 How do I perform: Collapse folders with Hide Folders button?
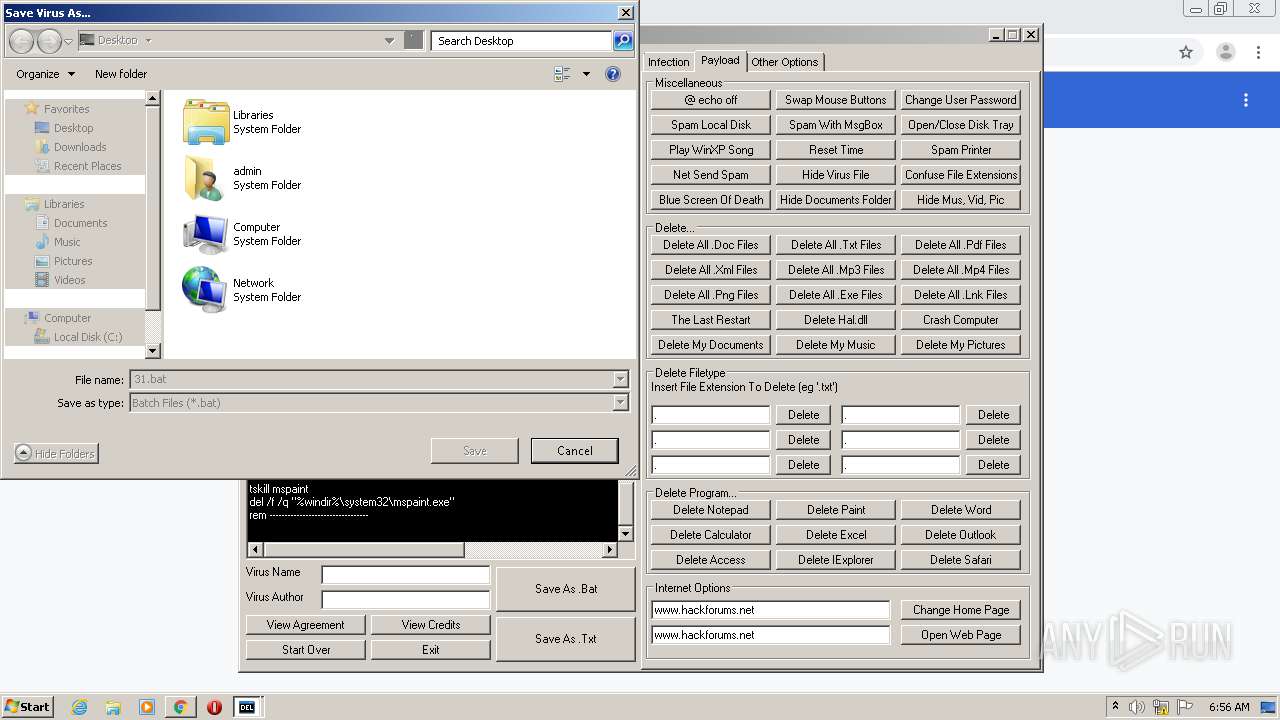pos(57,453)
